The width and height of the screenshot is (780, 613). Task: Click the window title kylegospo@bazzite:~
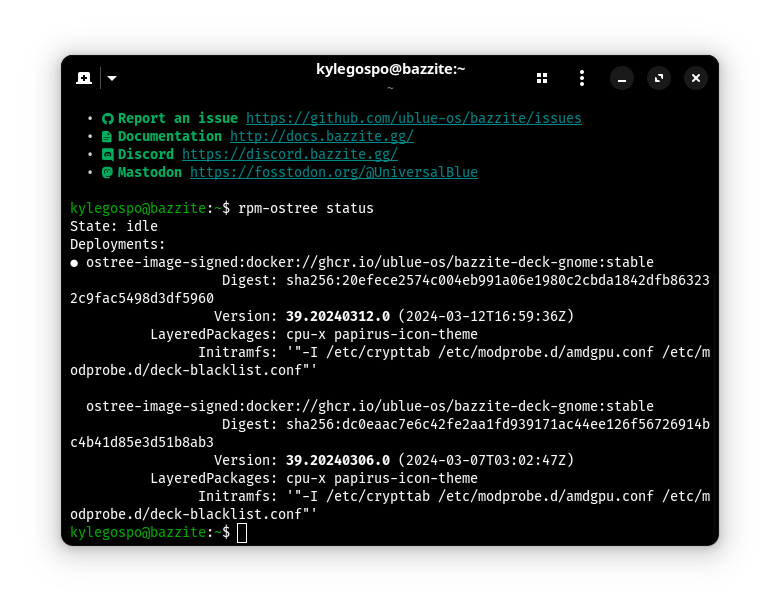[x=390, y=69]
